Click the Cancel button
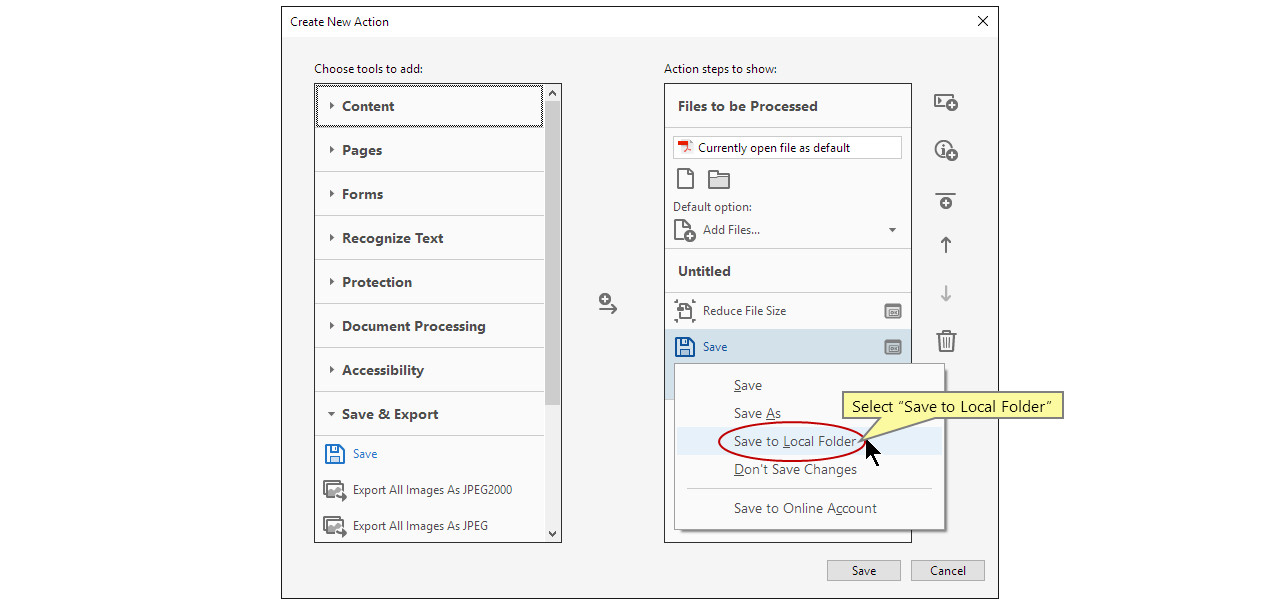Image resolution: width=1280 pixels, height=603 pixels. click(947, 570)
